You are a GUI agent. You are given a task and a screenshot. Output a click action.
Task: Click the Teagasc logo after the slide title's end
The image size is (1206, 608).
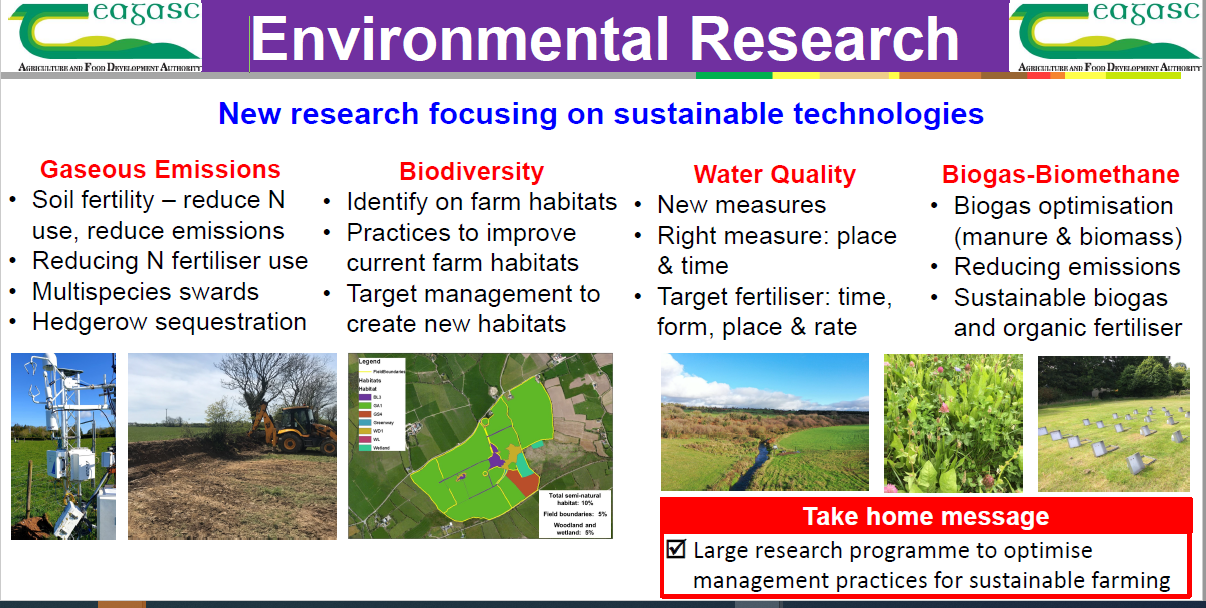tap(1105, 36)
